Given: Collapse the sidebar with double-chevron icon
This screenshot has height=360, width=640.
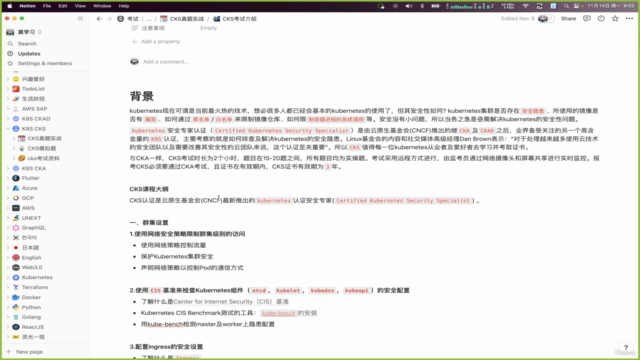Looking at the screenshot, I should click(80, 18).
